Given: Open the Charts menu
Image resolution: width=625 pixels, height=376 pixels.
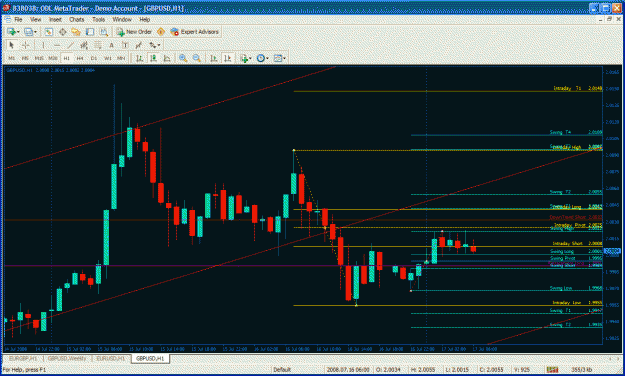Looking at the screenshot, I should pyautogui.click(x=77, y=20).
